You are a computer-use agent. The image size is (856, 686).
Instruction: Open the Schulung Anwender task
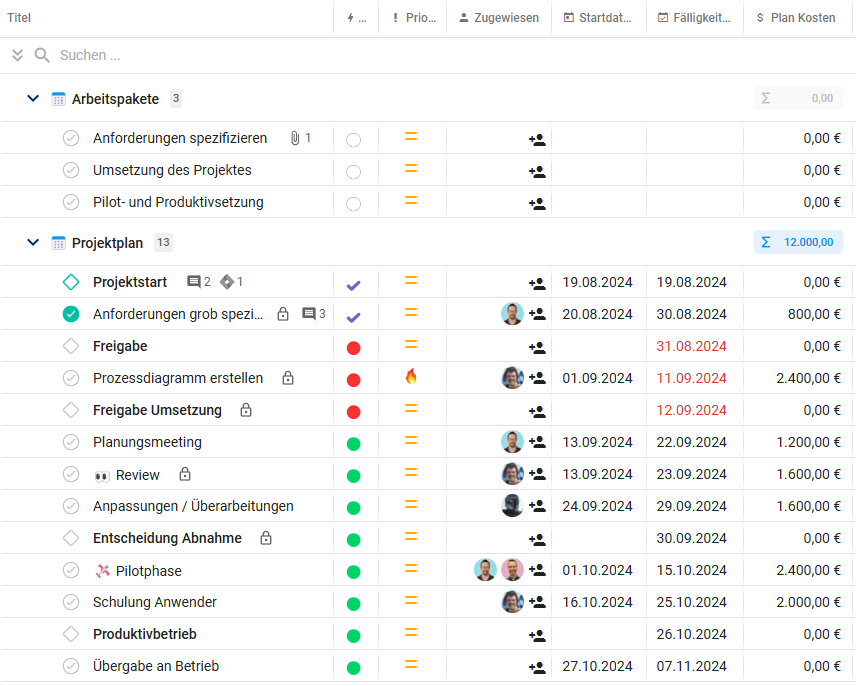click(155, 602)
